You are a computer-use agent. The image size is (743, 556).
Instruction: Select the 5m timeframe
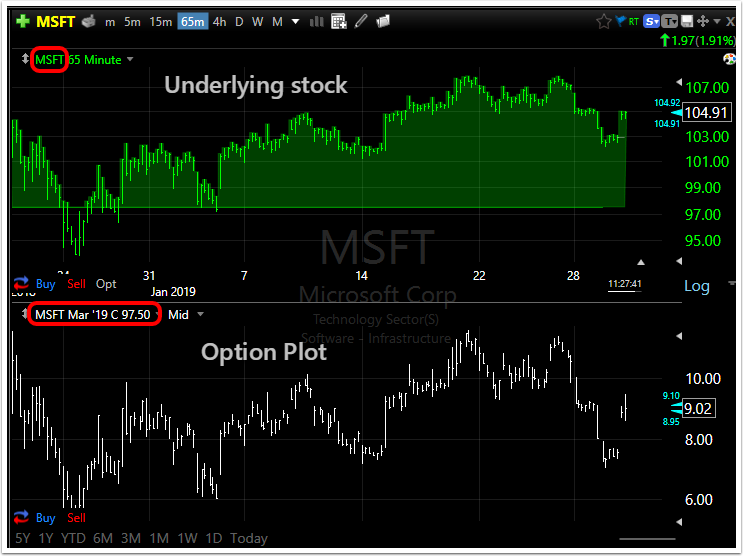pos(132,22)
